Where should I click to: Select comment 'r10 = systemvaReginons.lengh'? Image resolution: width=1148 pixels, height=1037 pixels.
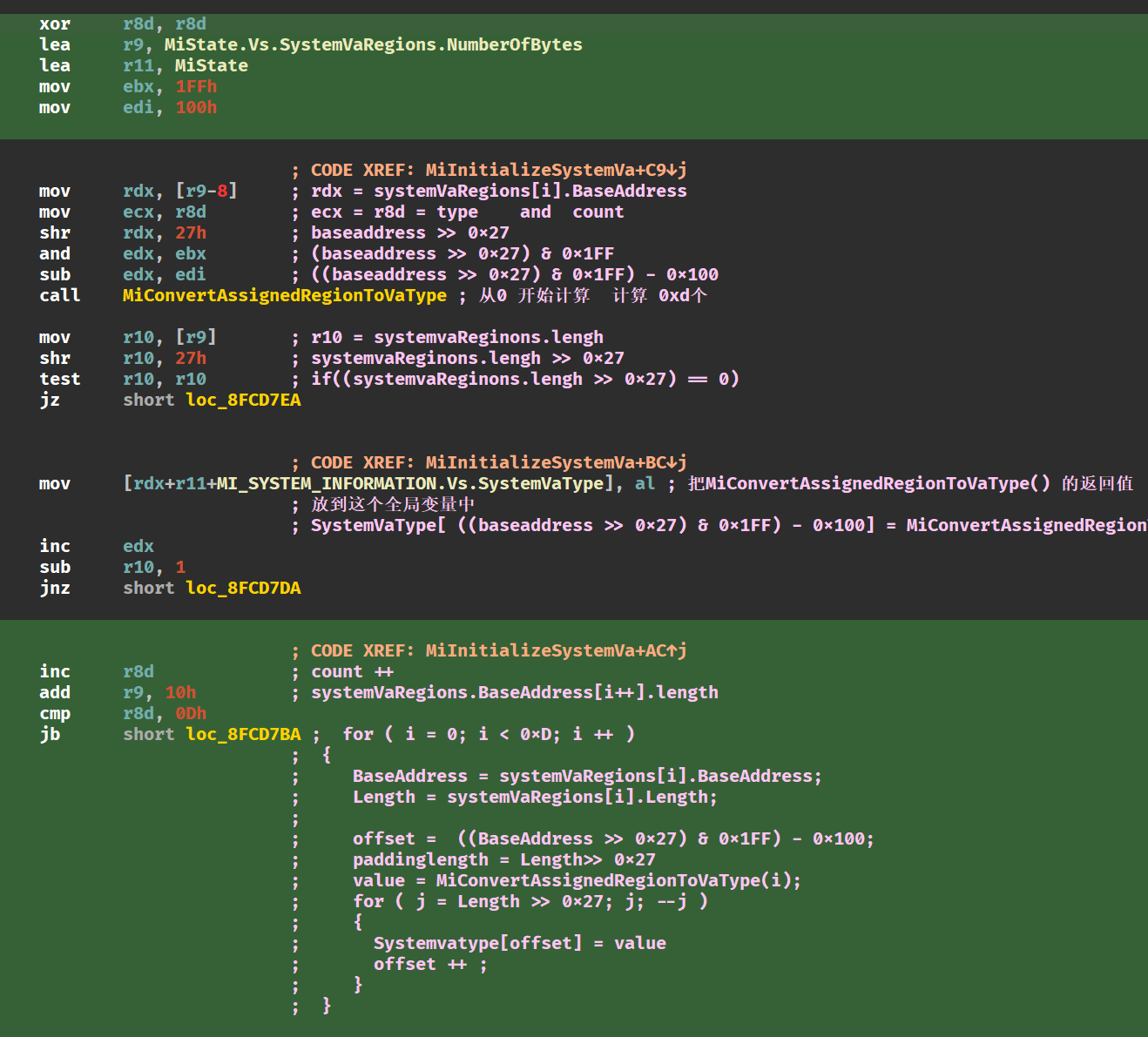pyautogui.click(x=457, y=337)
